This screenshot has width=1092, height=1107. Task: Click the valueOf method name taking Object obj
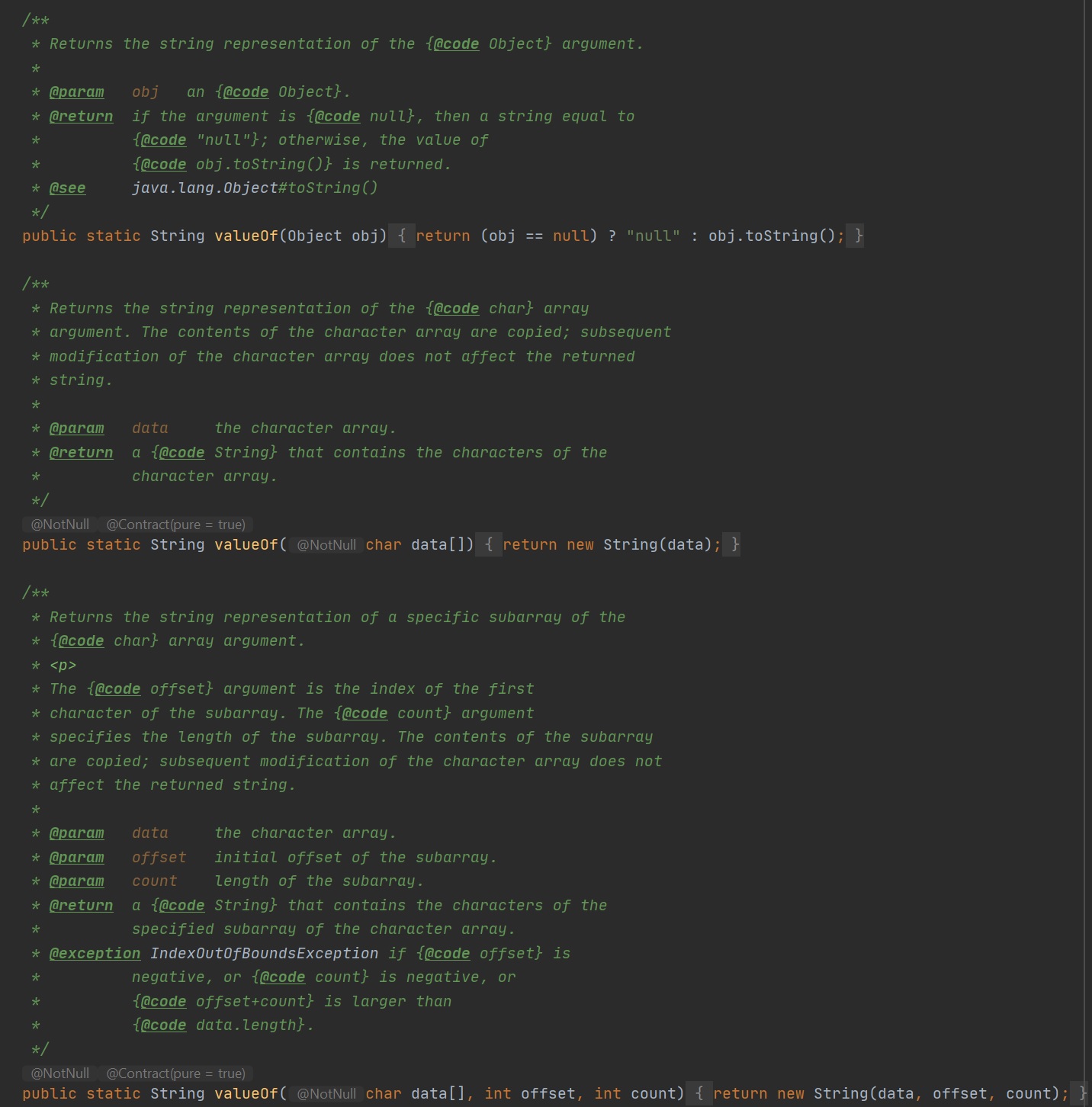(246, 236)
